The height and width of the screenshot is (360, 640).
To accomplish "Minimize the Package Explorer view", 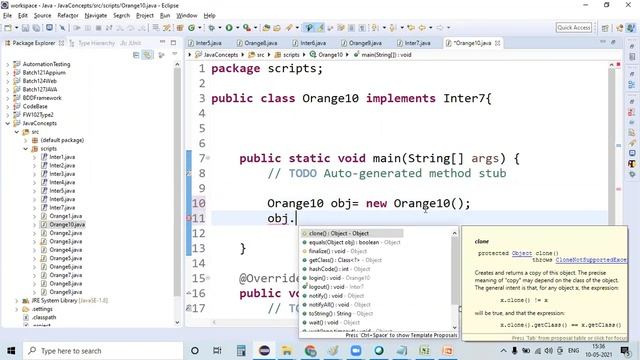I will (162, 42).
